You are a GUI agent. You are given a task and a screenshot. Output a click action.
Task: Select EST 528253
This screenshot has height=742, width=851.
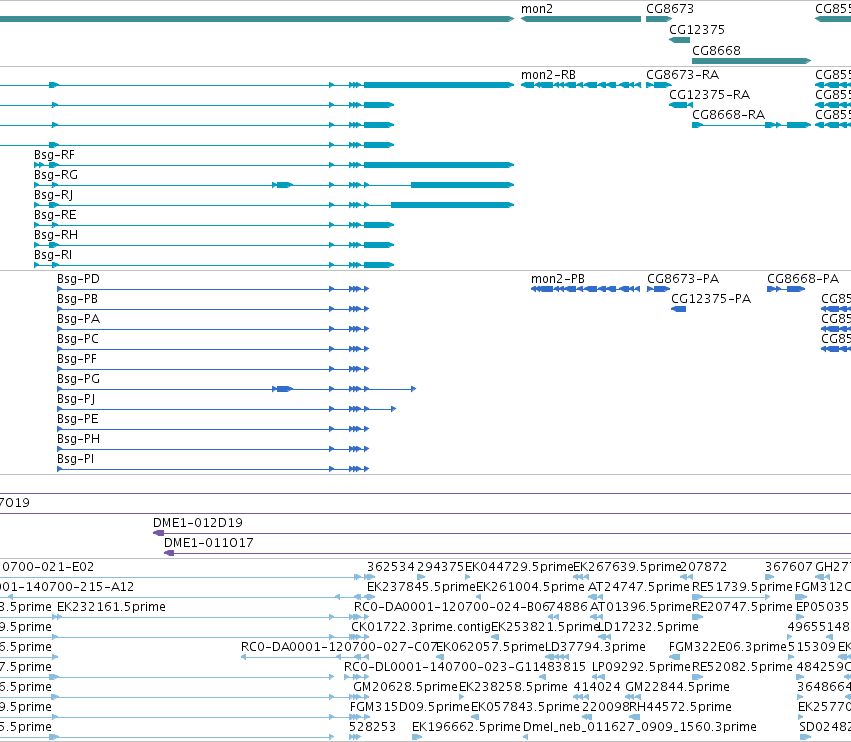pyautogui.click(x=372, y=727)
